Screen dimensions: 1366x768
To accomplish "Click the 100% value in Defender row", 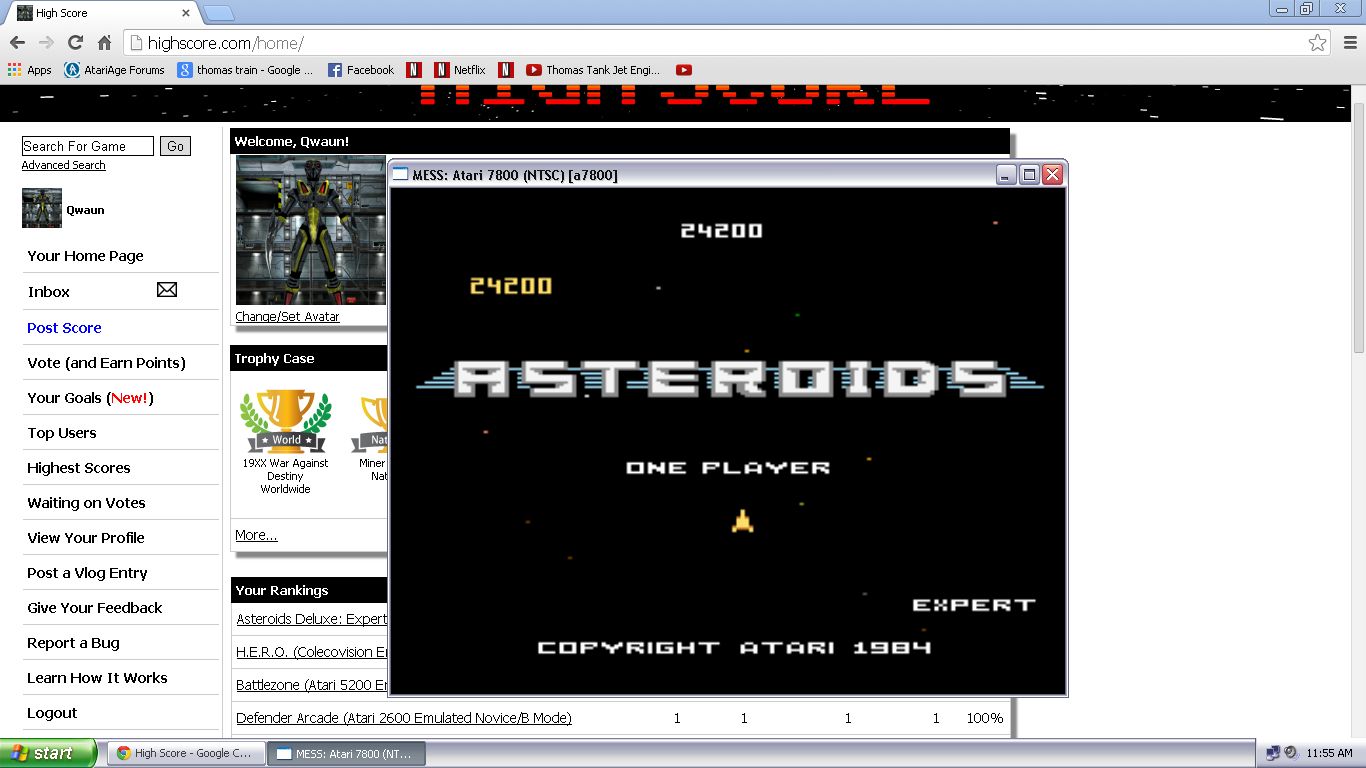I will (x=985, y=718).
